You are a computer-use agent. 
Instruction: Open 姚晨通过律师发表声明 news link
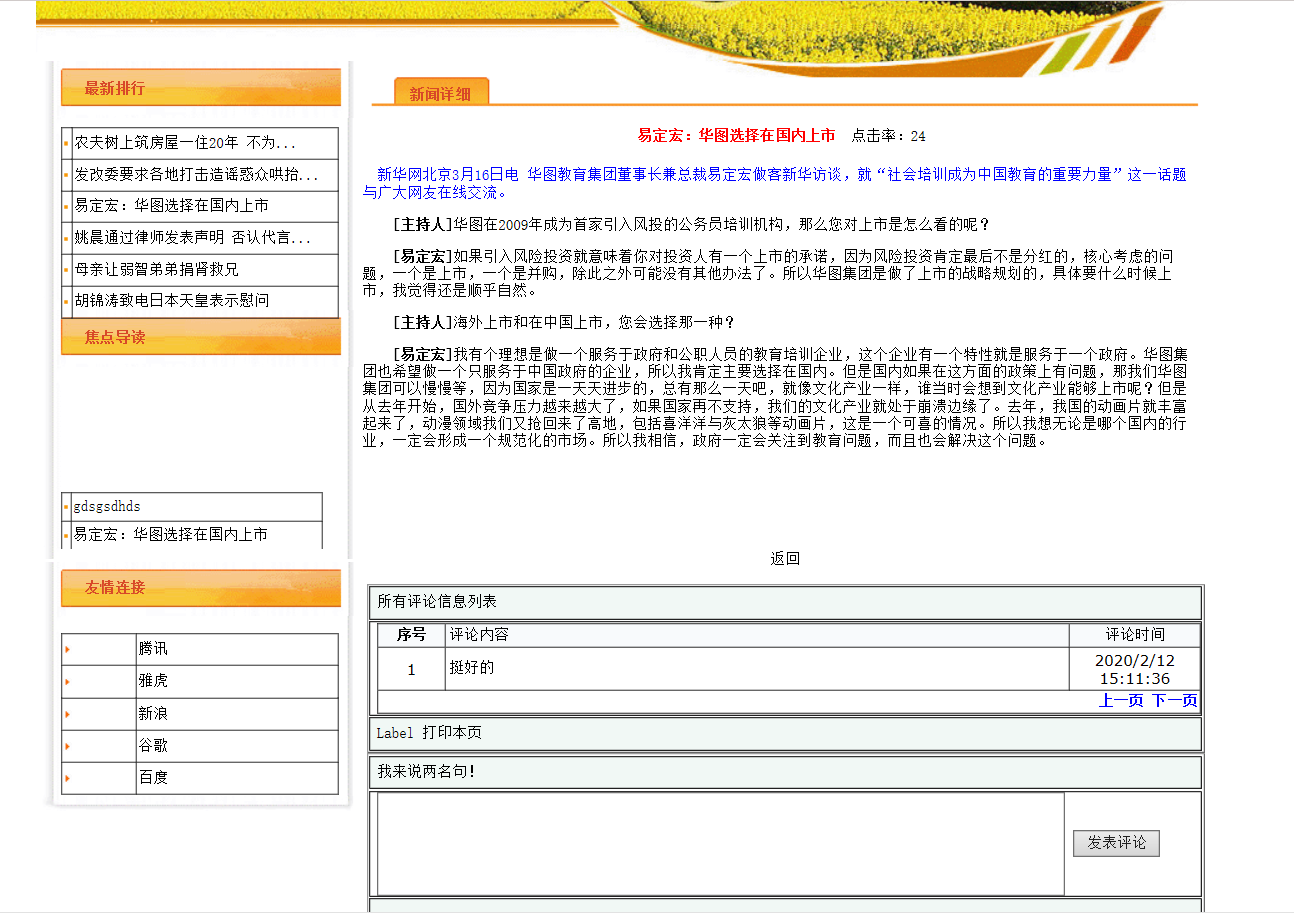[192, 238]
